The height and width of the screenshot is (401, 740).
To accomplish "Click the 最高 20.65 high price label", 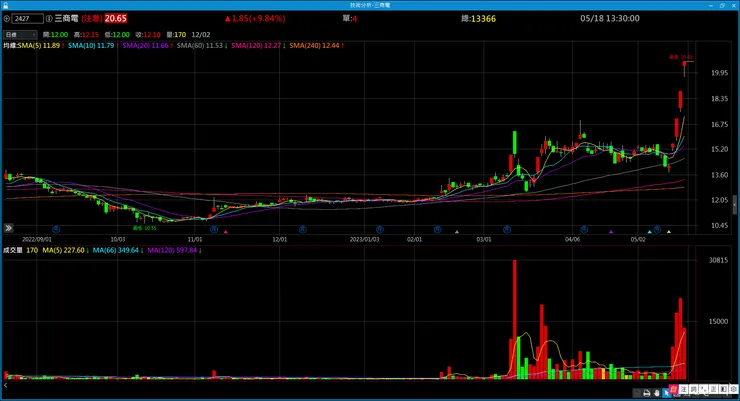I will click(681, 57).
